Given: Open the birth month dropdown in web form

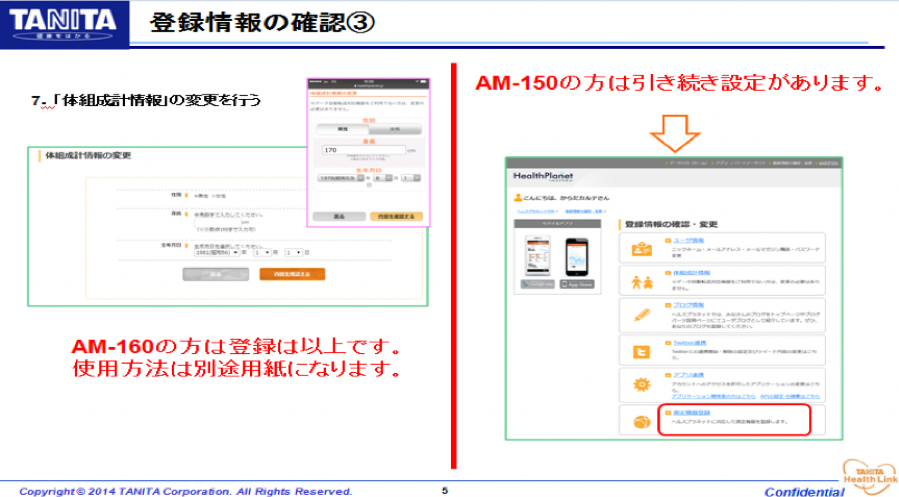Looking at the screenshot, I should coord(263,253).
